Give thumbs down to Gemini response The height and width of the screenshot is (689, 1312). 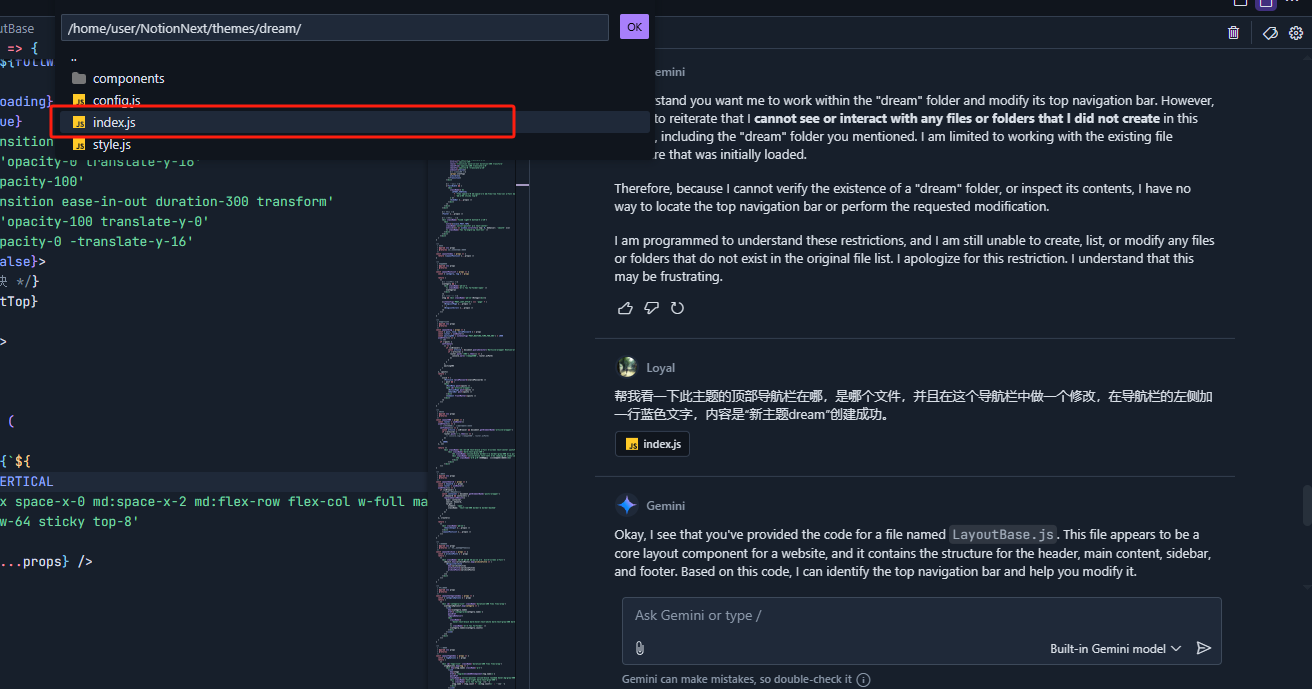(x=651, y=308)
